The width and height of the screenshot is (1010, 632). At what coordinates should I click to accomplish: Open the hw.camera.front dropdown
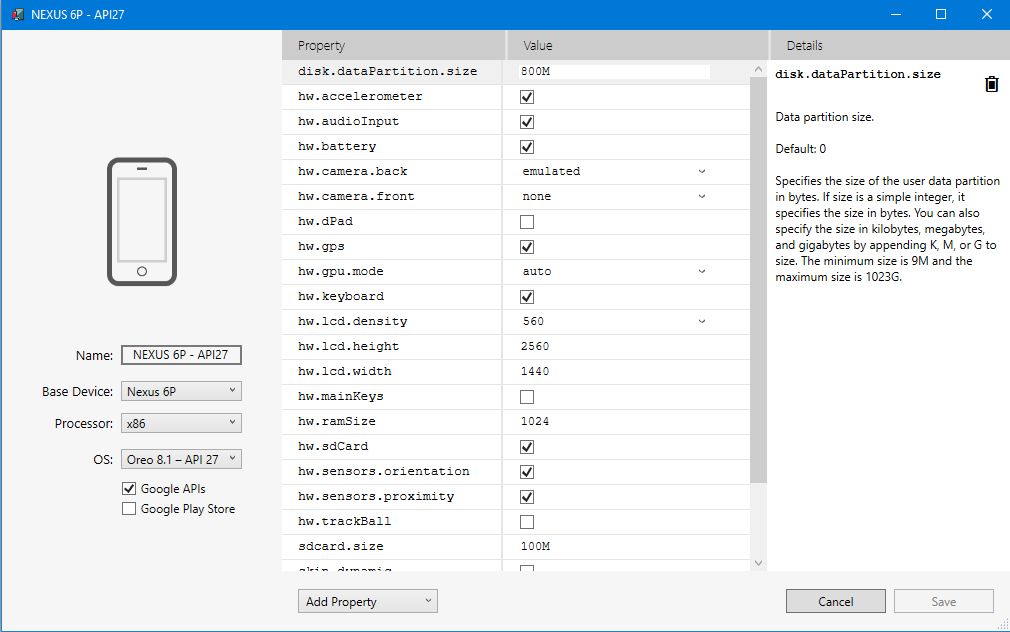click(614, 196)
